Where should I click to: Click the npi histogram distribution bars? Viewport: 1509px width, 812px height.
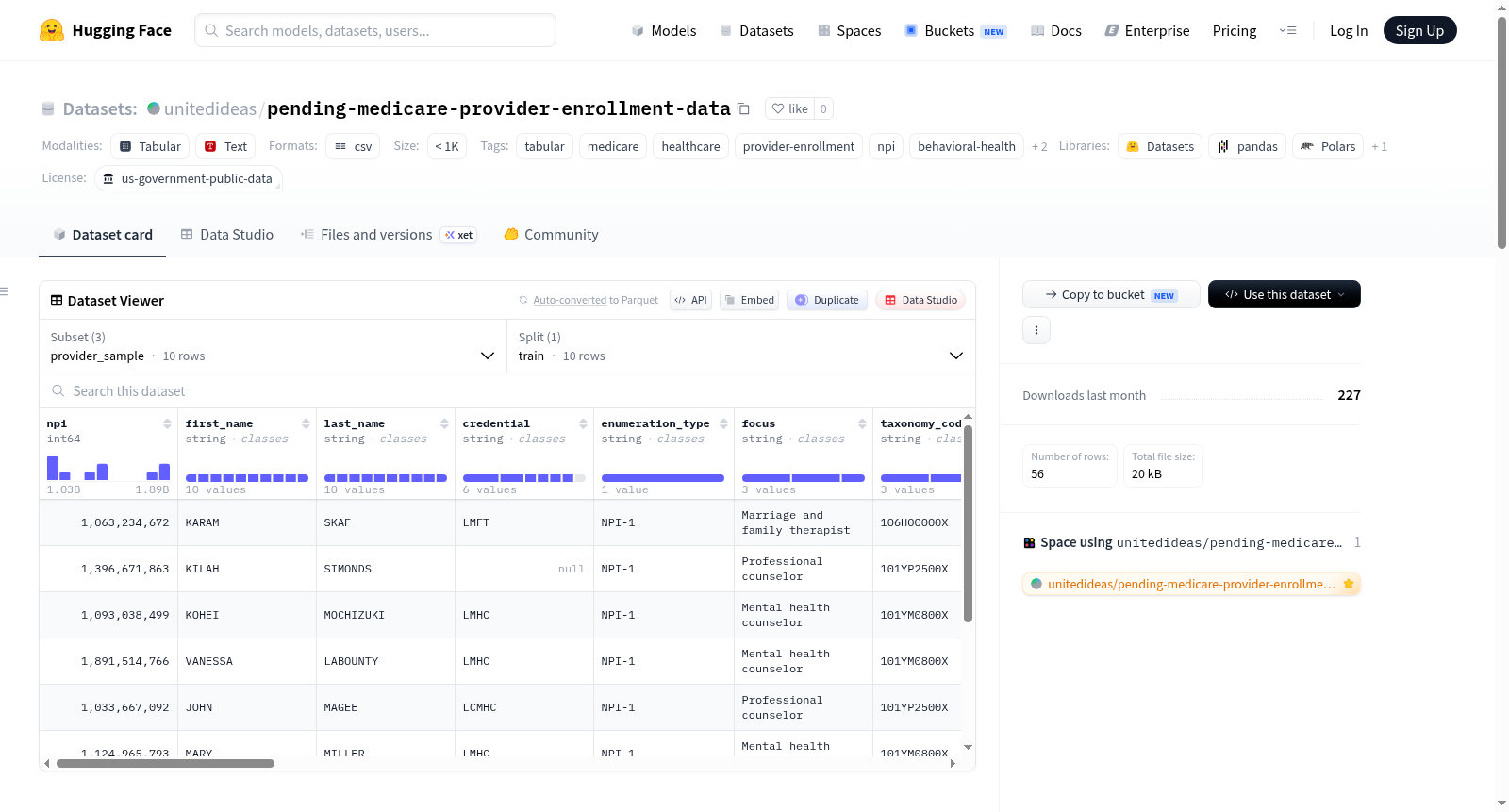tap(108, 467)
